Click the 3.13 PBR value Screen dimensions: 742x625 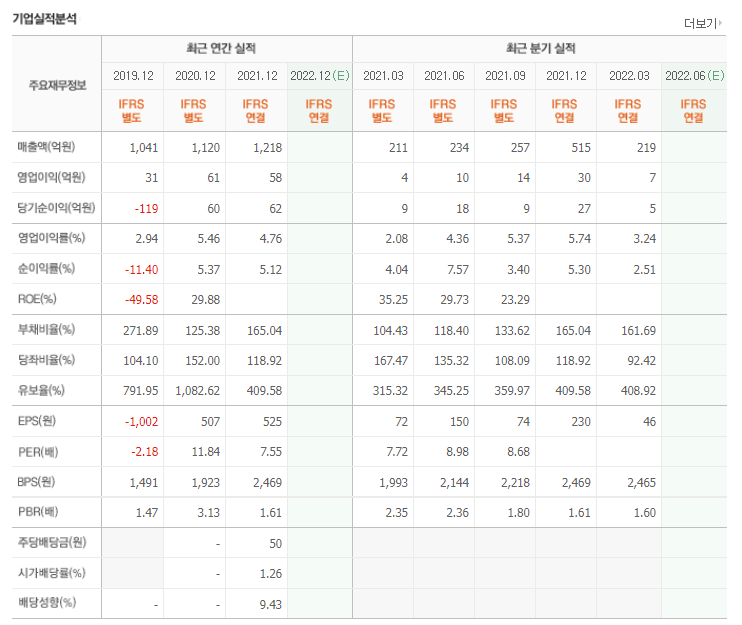pyautogui.click(x=209, y=513)
